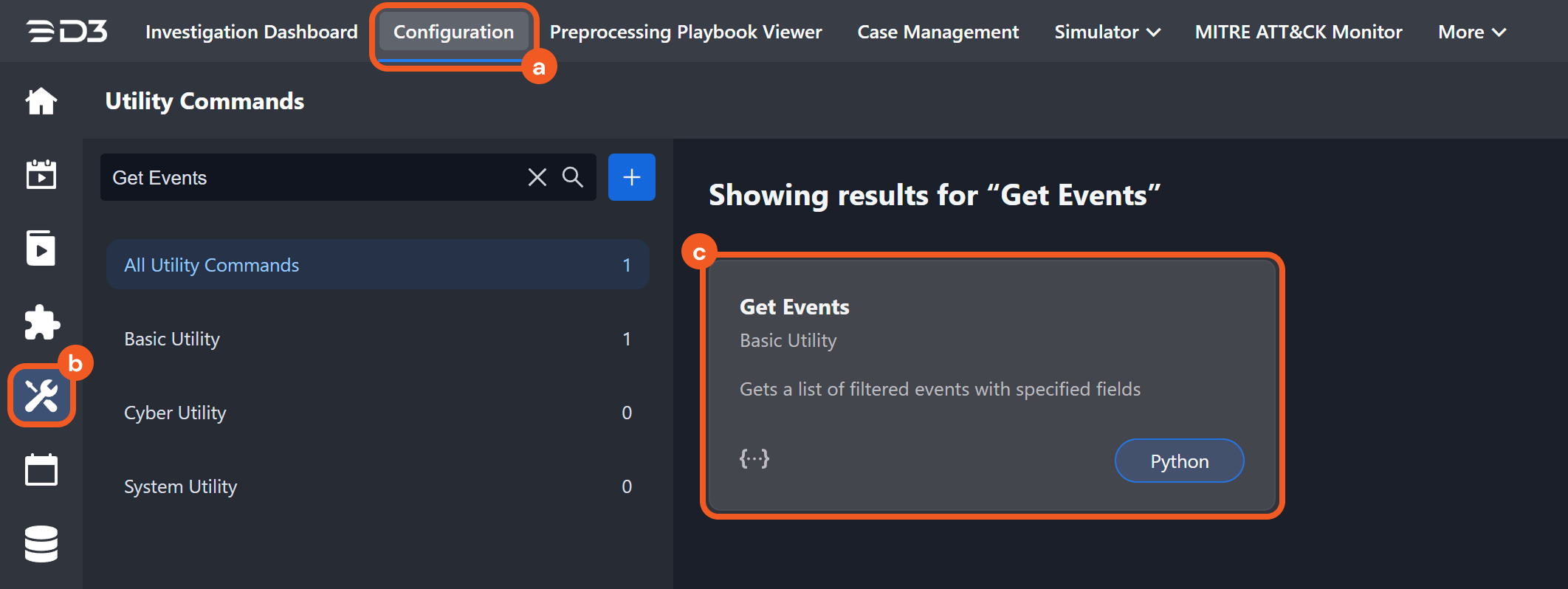This screenshot has width=1568, height=589.
Task: Open the puzzle piece integrations icon
Action: coord(41,323)
